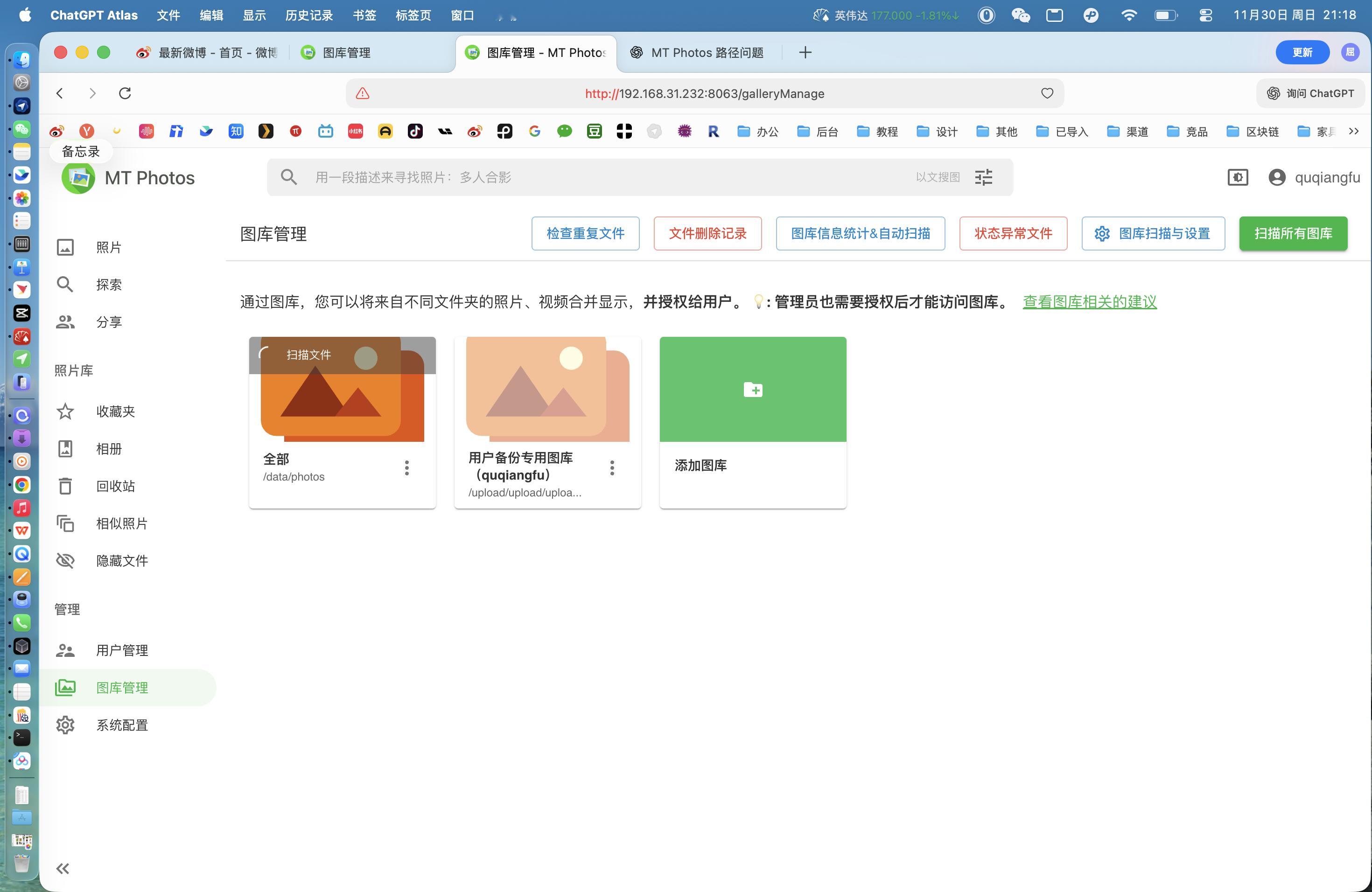View 相似照片 similar photos
The image size is (1372, 892).
tap(122, 523)
